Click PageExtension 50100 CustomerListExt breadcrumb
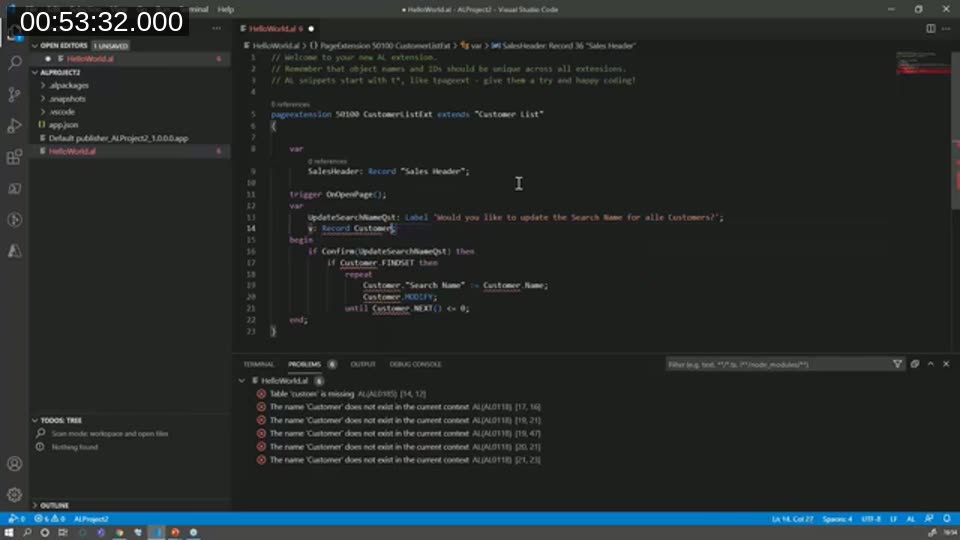The height and width of the screenshot is (540, 960). 384,46
